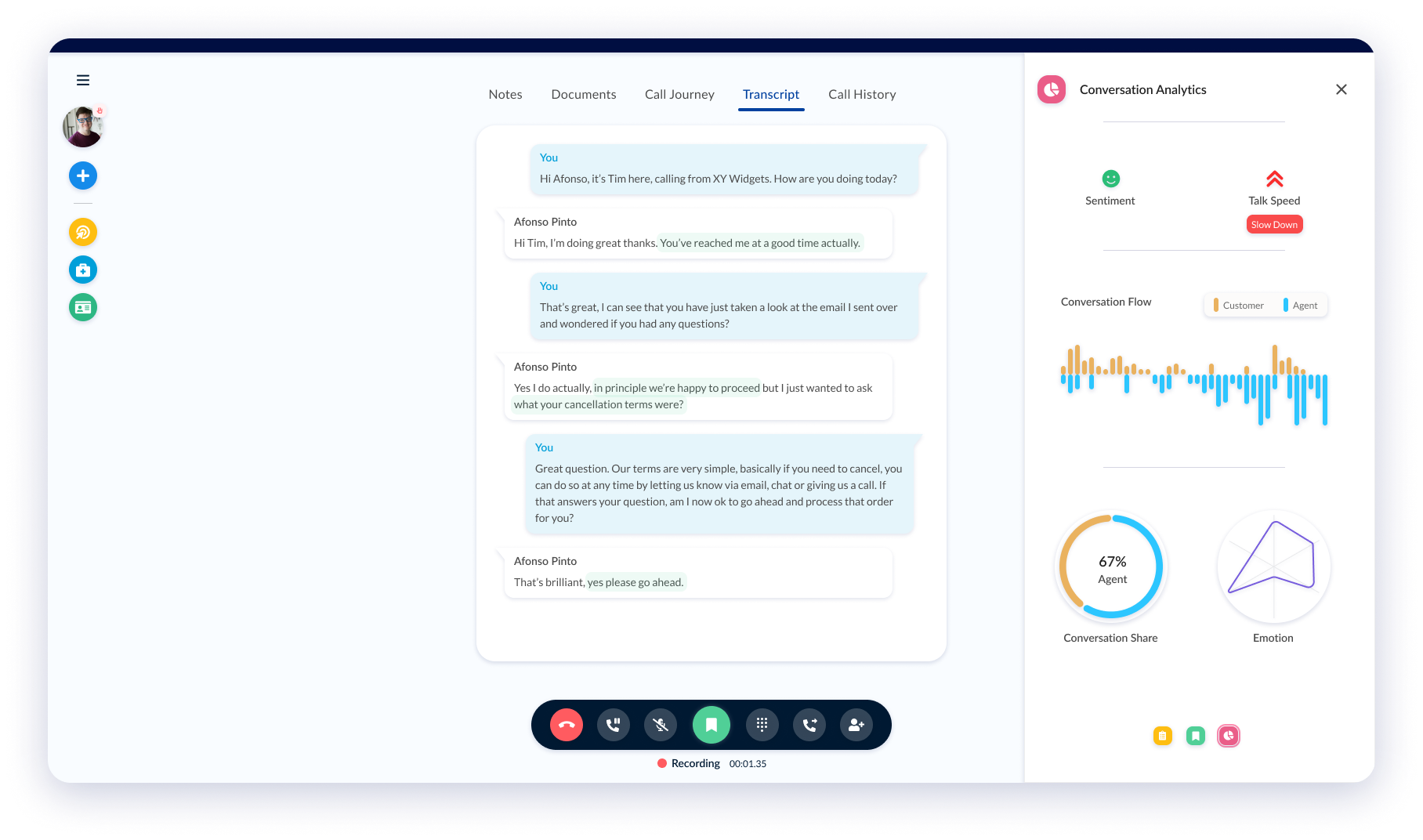The width and height of the screenshot is (1423, 840).
Task: Open the green bookmark panel icon
Action: click(x=1196, y=736)
